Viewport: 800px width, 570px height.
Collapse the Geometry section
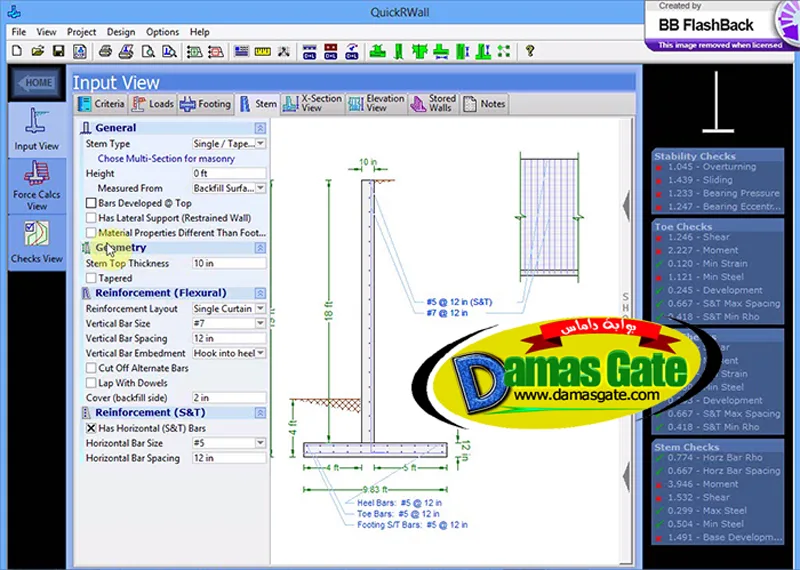pyautogui.click(x=260, y=248)
